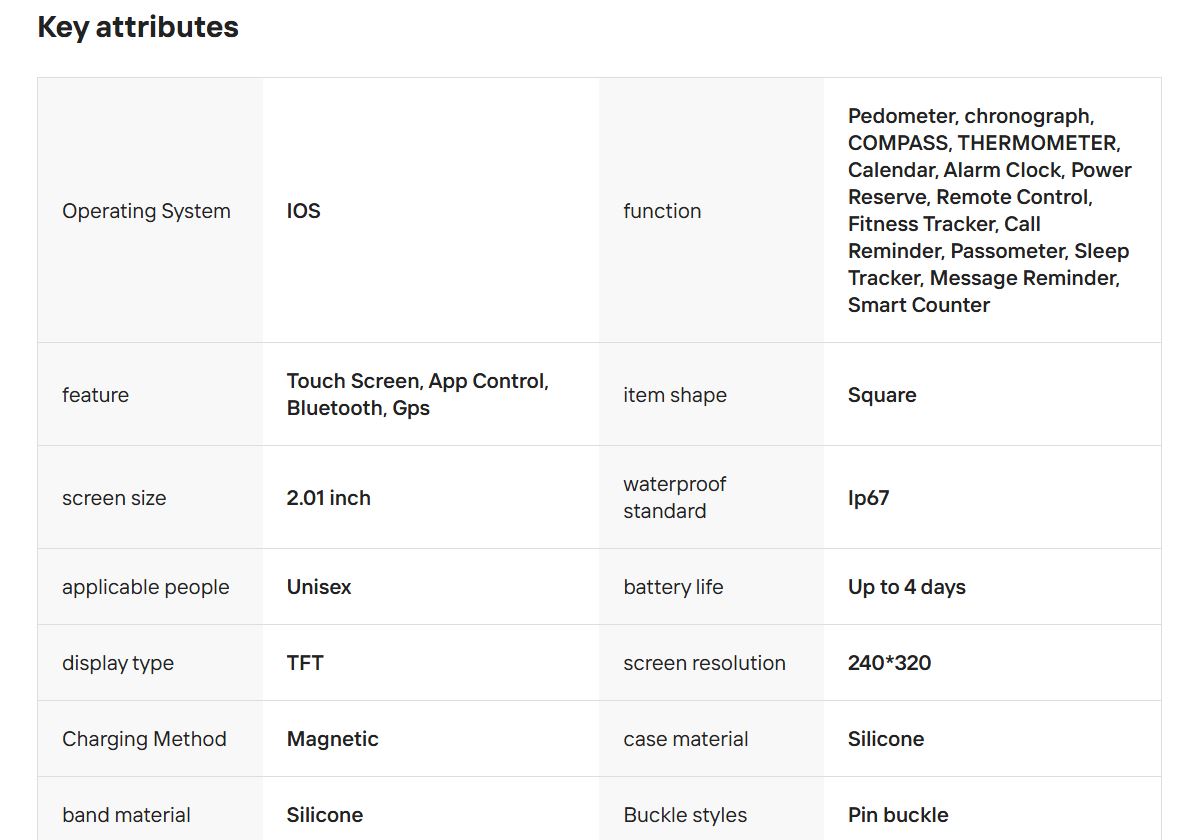Click the Unisex value
1200x840 pixels.
tap(319, 587)
